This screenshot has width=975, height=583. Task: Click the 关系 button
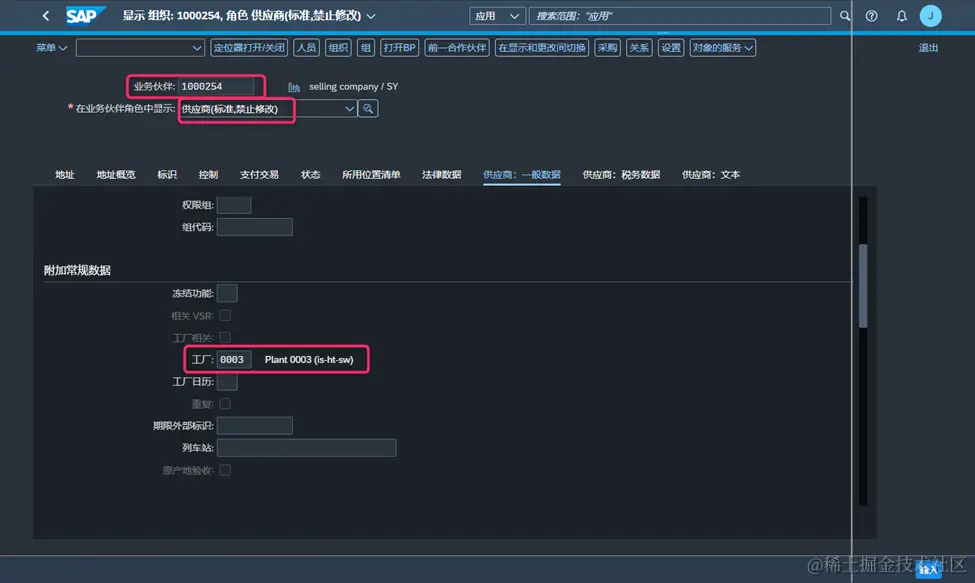click(x=639, y=48)
